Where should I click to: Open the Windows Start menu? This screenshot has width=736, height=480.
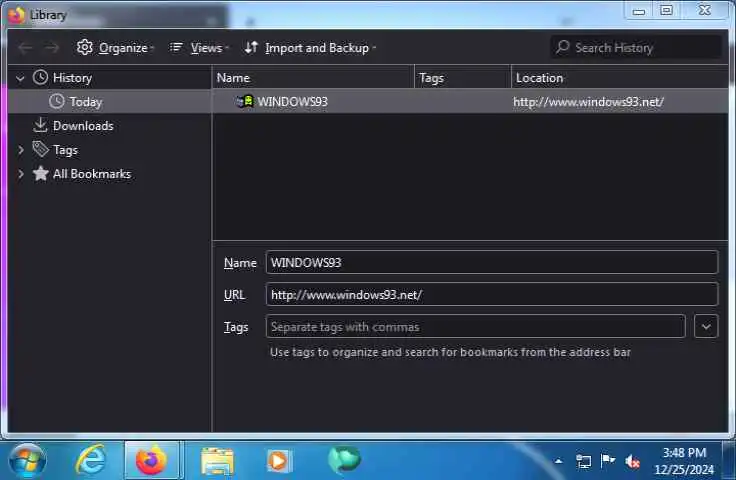pos(27,460)
